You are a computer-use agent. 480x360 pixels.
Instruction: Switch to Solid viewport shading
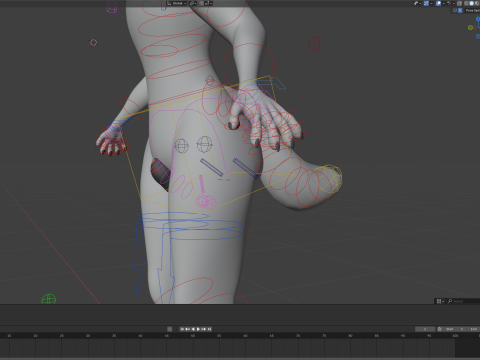coord(471,3)
